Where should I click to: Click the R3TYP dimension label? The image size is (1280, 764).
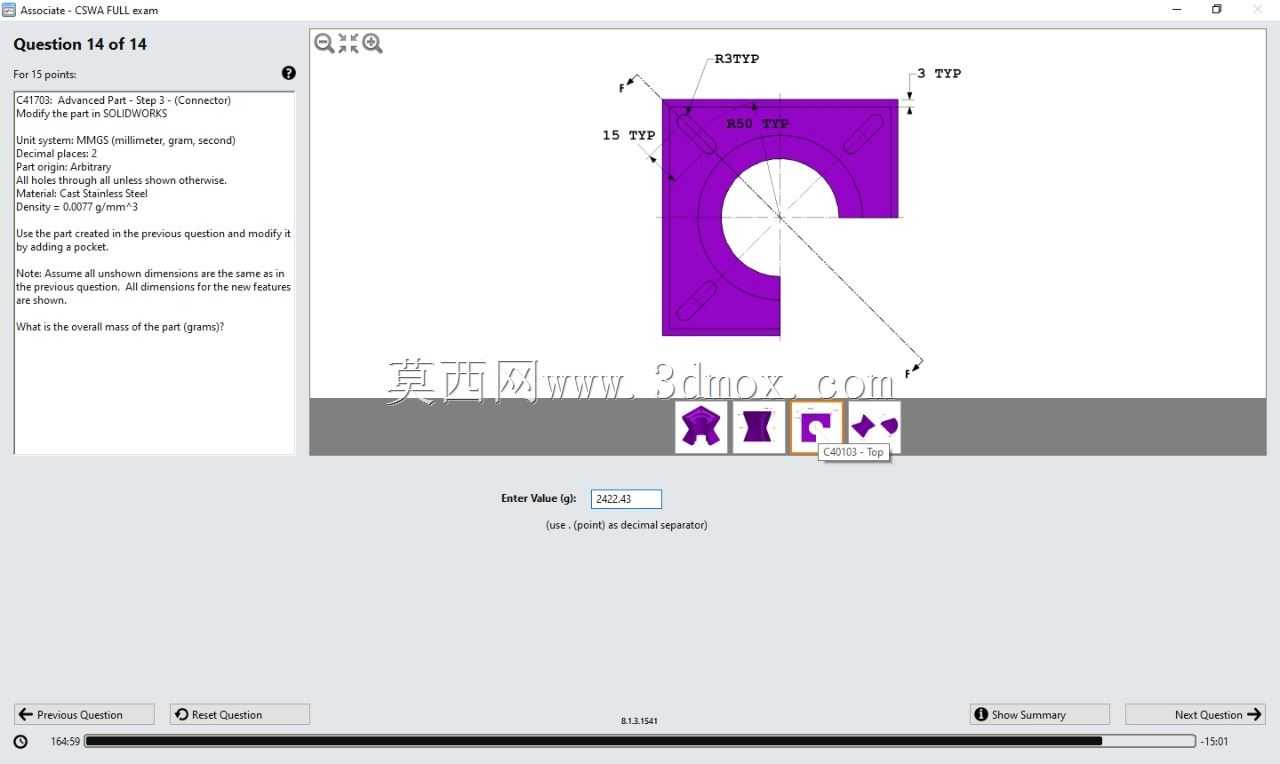(x=737, y=59)
